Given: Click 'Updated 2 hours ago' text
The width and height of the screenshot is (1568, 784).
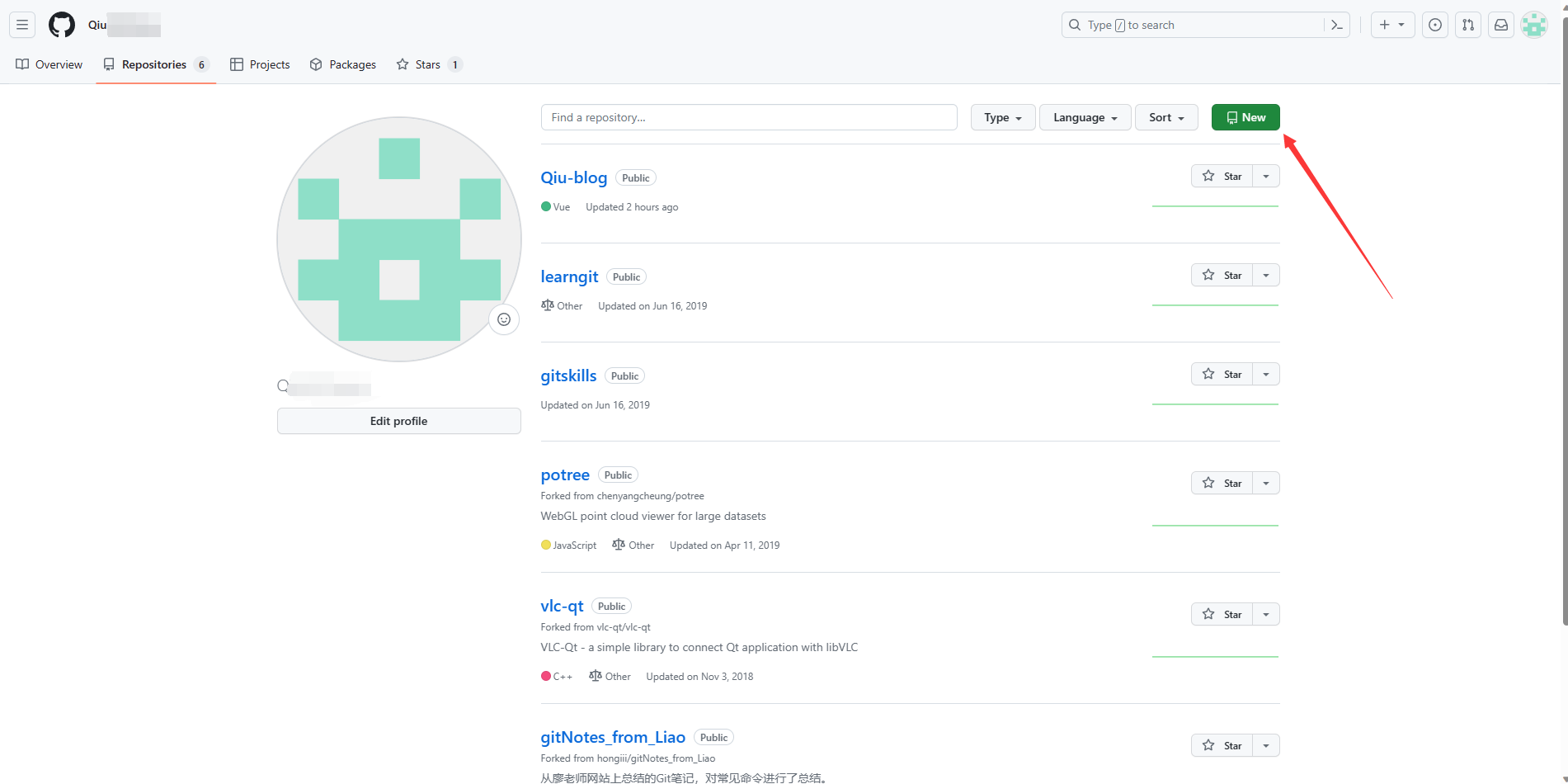Looking at the screenshot, I should [x=632, y=207].
